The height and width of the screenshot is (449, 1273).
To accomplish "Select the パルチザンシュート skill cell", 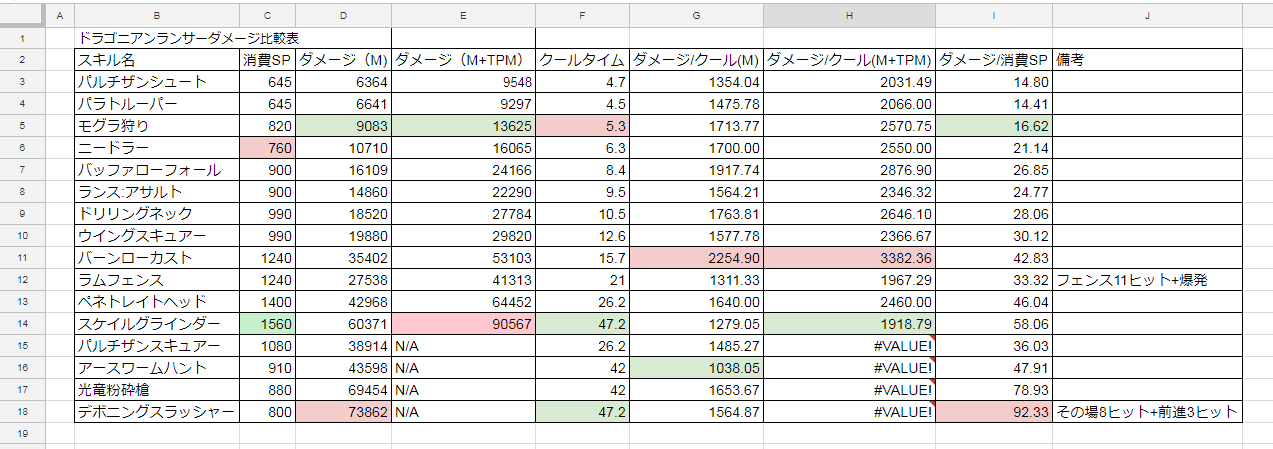I will (157, 82).
